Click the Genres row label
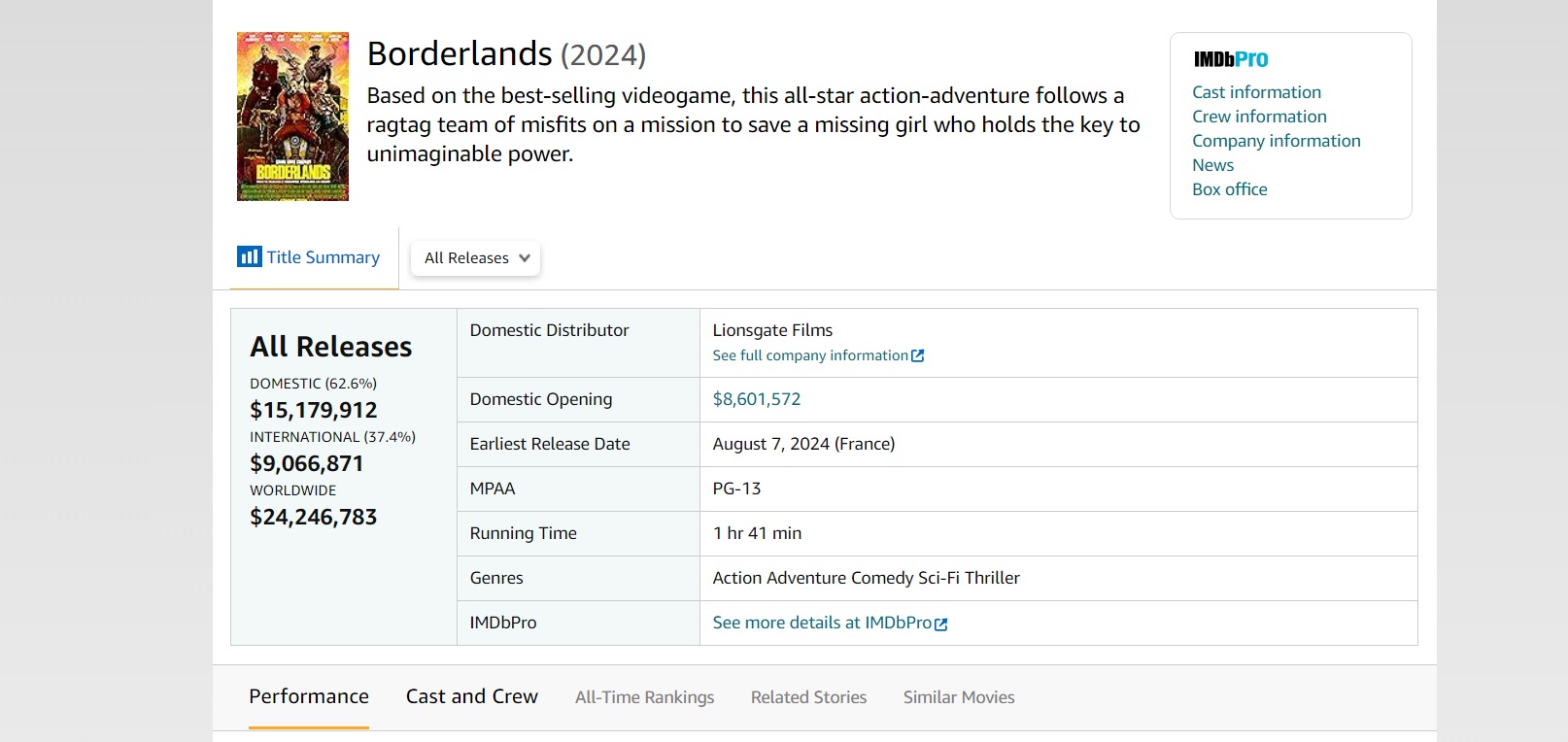Viewport: 1568px width, 742px height. 496,578
